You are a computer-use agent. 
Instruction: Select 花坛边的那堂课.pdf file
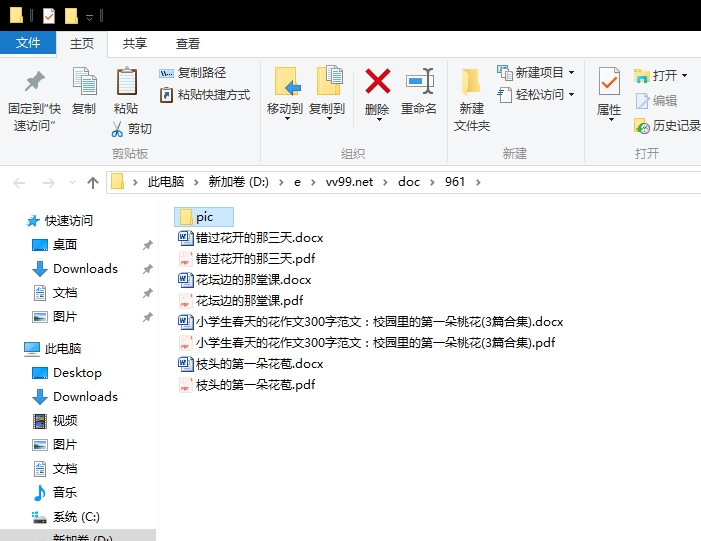241,300
